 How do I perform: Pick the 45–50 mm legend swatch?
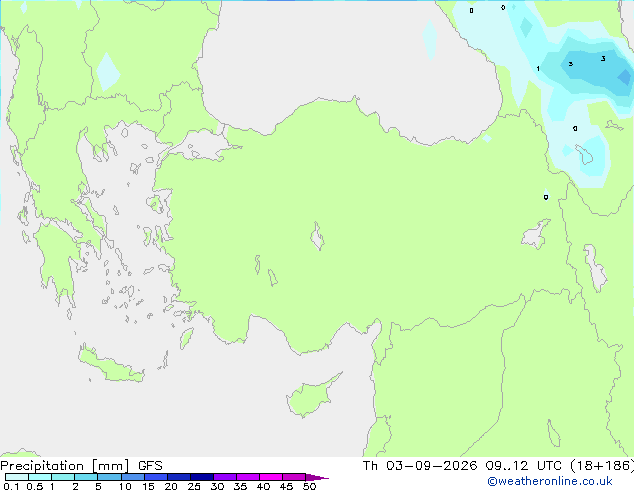(294, 477)
